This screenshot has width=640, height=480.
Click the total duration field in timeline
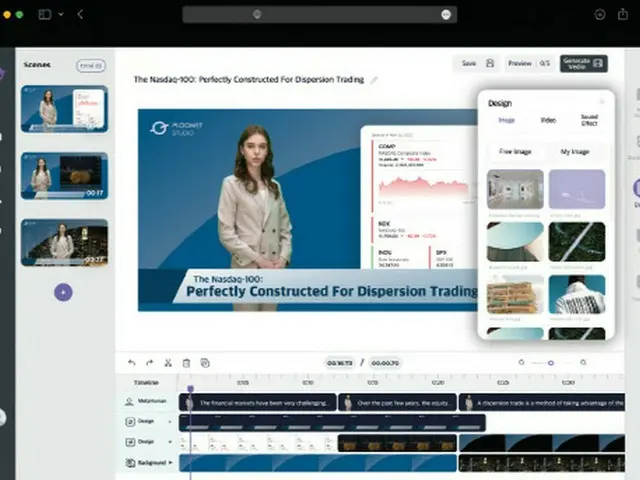click(x=385, y=363)
